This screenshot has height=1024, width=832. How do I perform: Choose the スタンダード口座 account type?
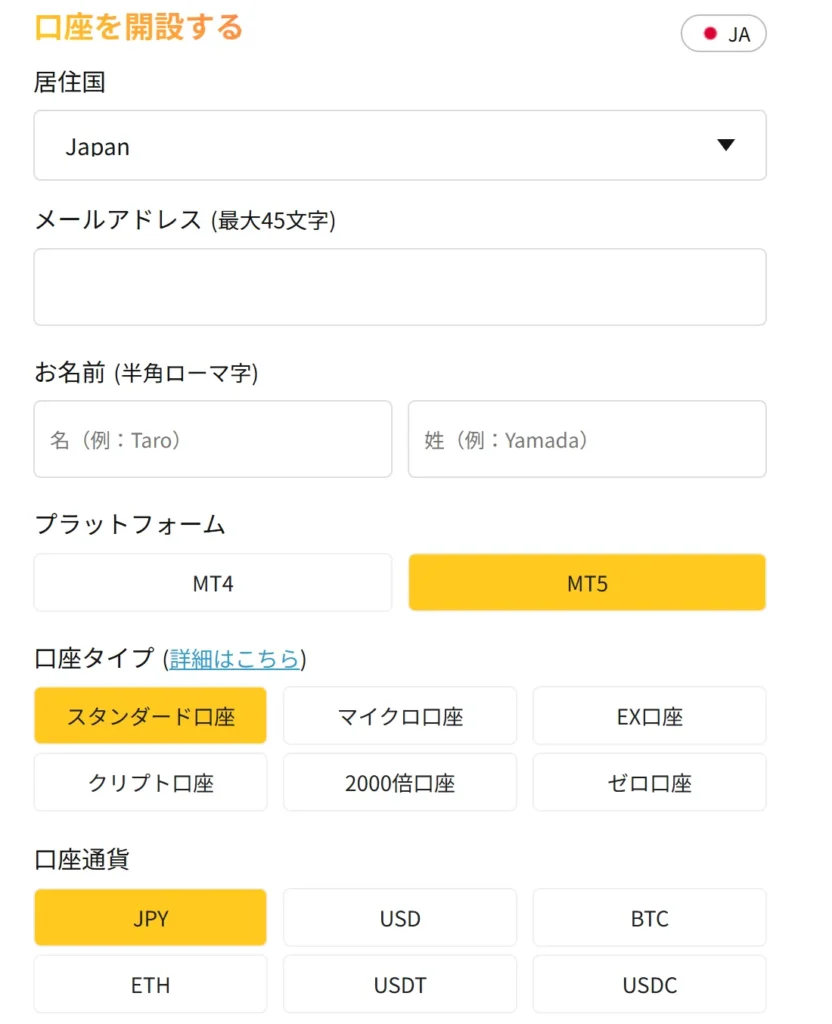(x=150, y=716)
